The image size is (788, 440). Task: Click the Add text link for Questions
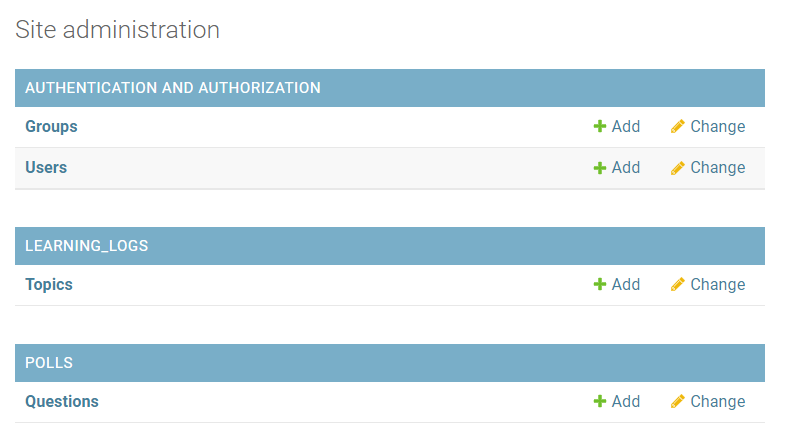pyautogui.click(x=626, y=402)
